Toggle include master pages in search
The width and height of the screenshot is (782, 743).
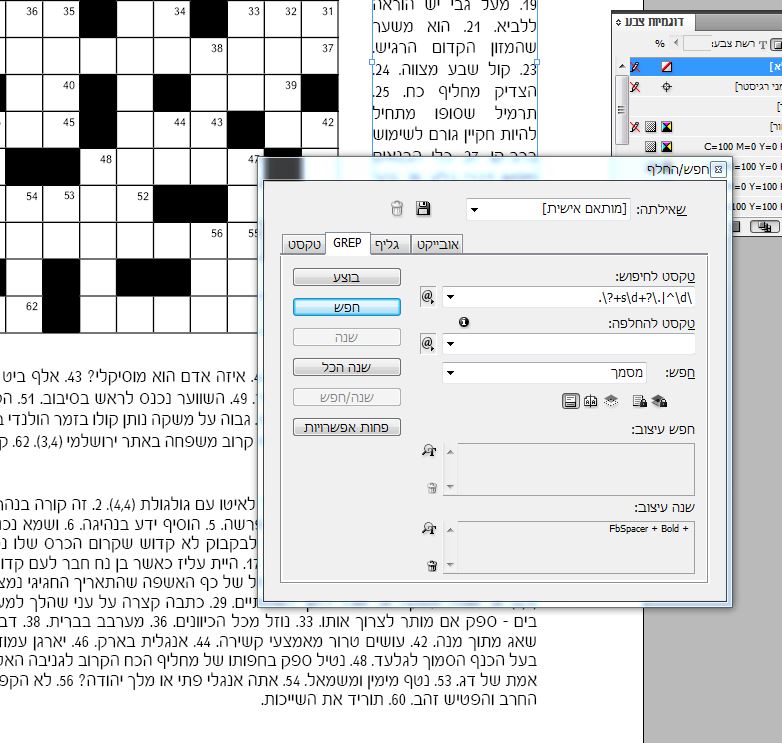(x=590, y=401)
